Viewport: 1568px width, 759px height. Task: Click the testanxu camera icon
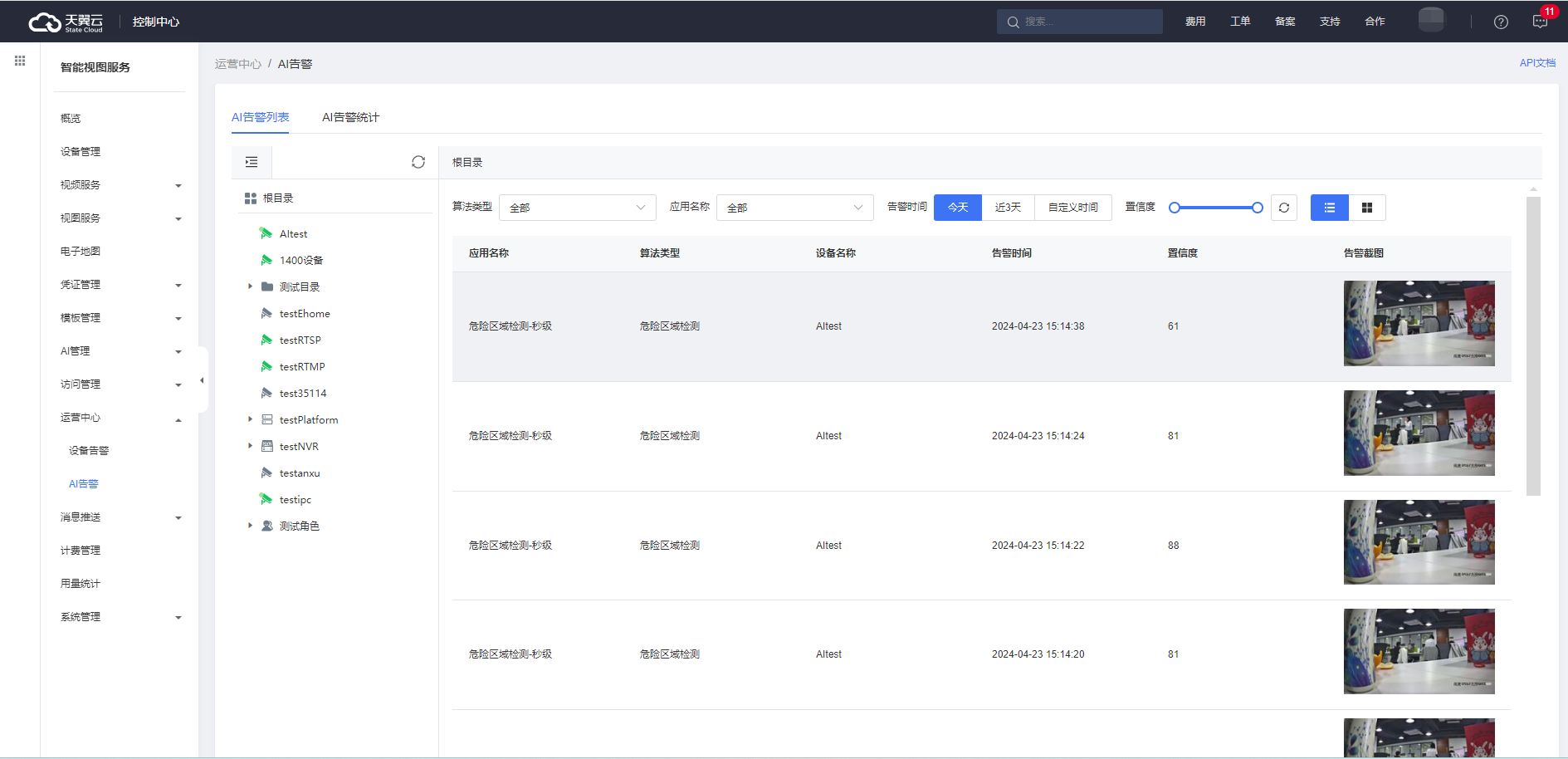point(266,473)
